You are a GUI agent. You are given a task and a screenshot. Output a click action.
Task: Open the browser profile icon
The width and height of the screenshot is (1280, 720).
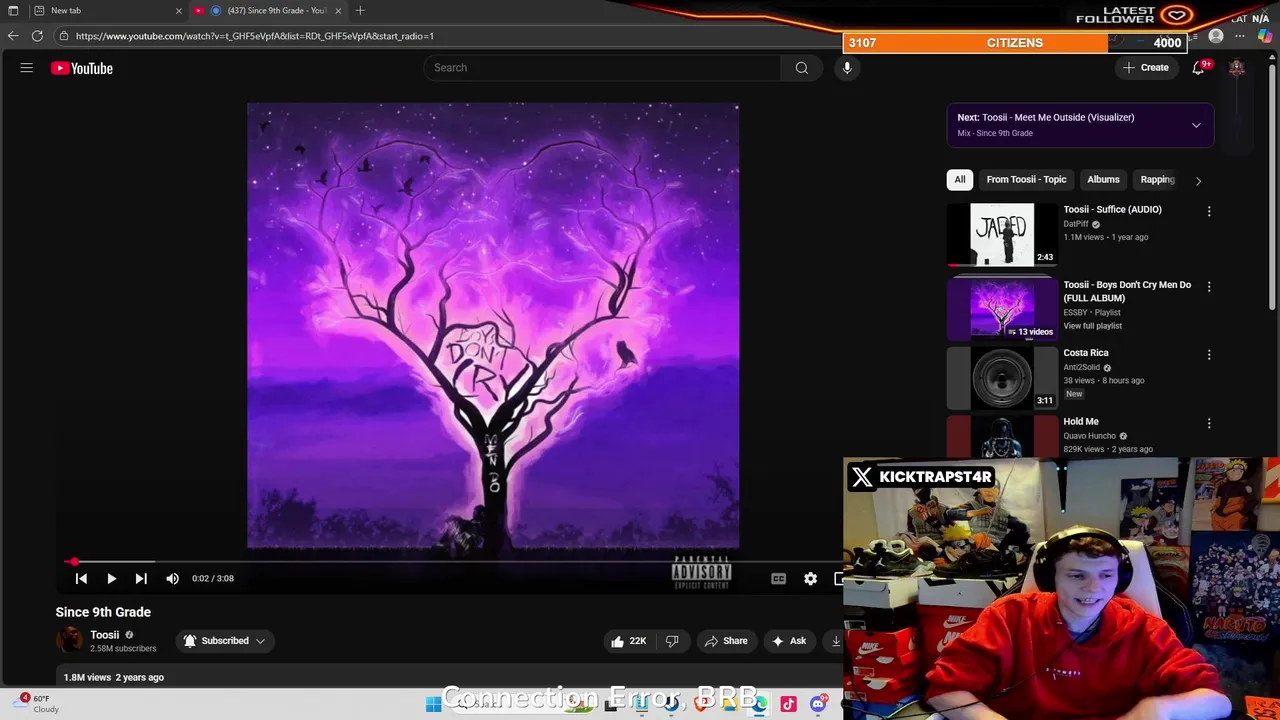pos(1216,36)
